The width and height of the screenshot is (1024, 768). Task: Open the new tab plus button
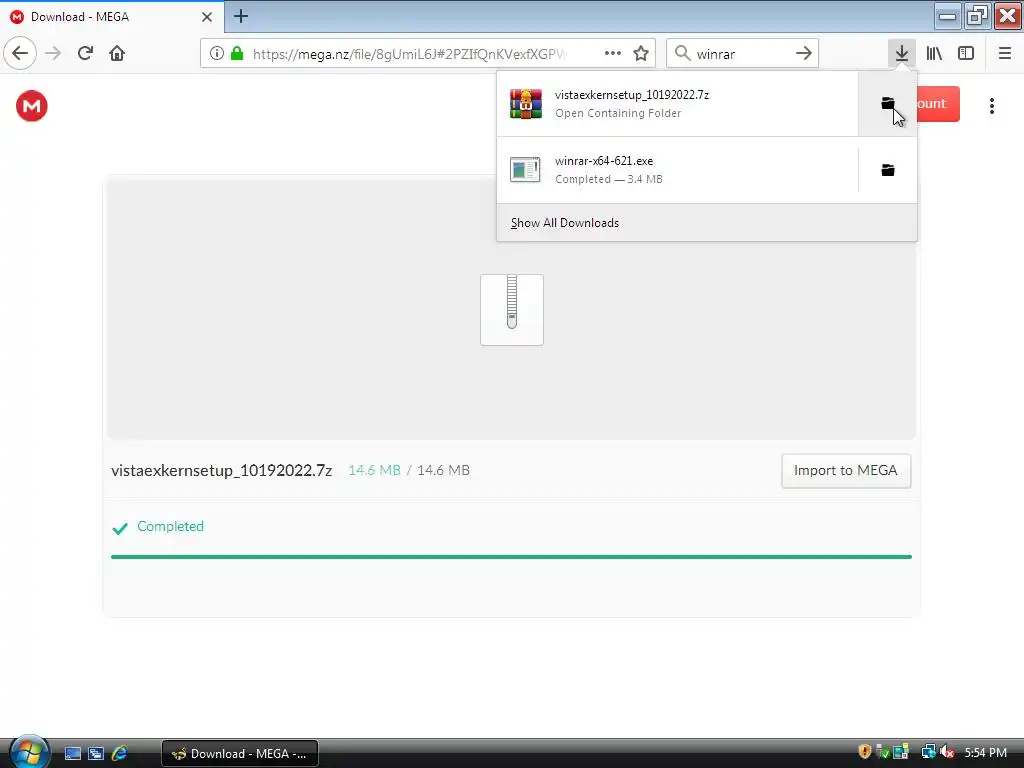(241, 16)
